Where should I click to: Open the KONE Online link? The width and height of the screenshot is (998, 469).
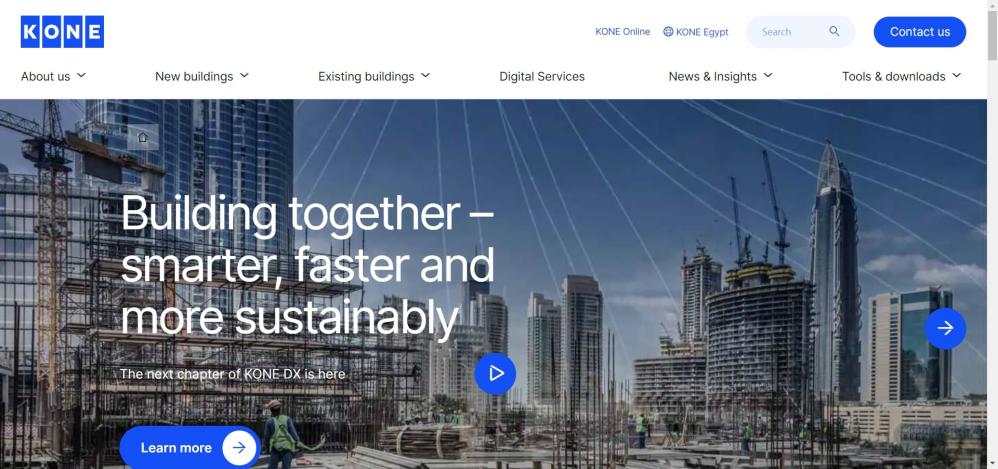[x=622, y=32]
